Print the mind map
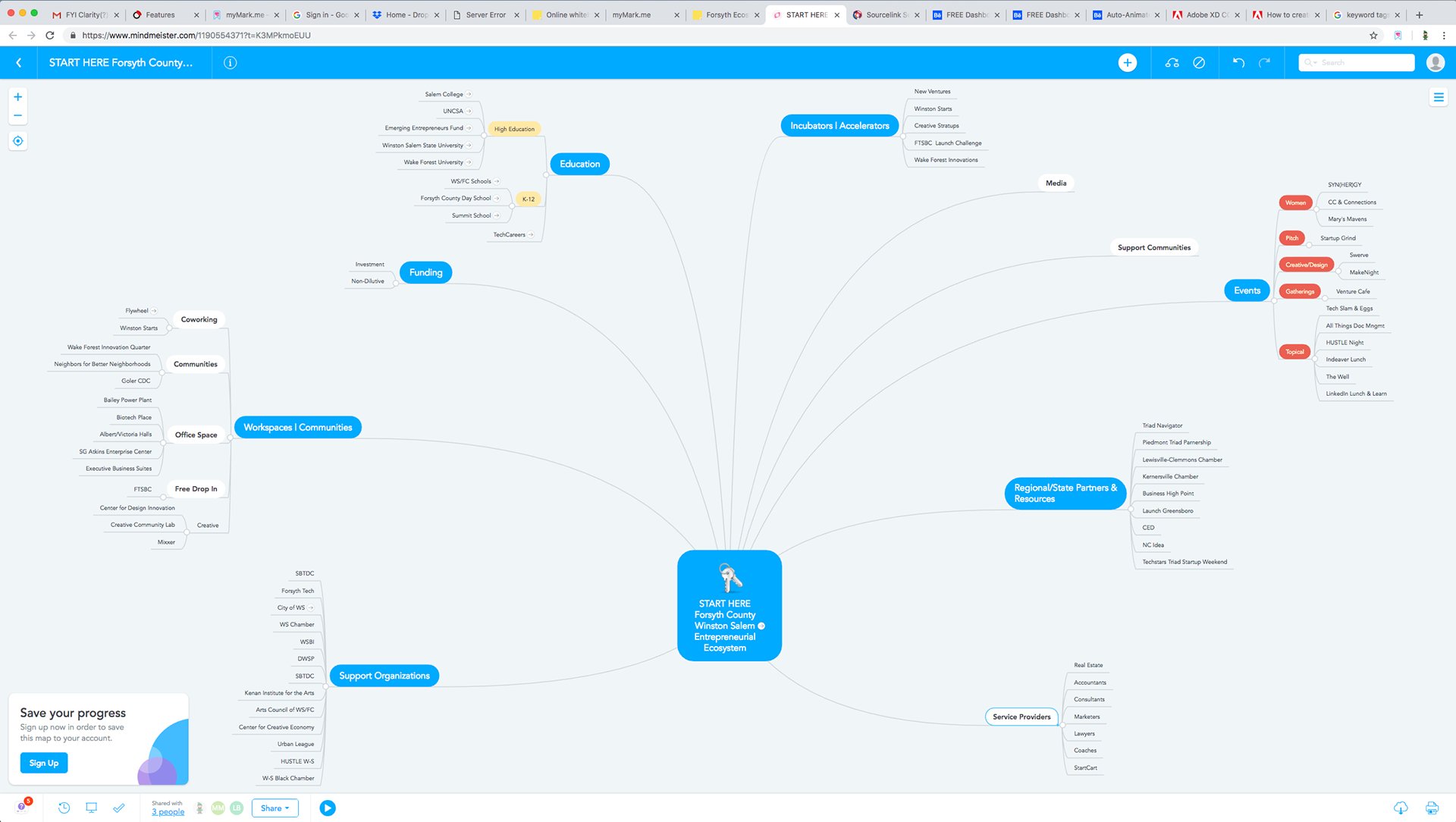 click(1432, 808)
